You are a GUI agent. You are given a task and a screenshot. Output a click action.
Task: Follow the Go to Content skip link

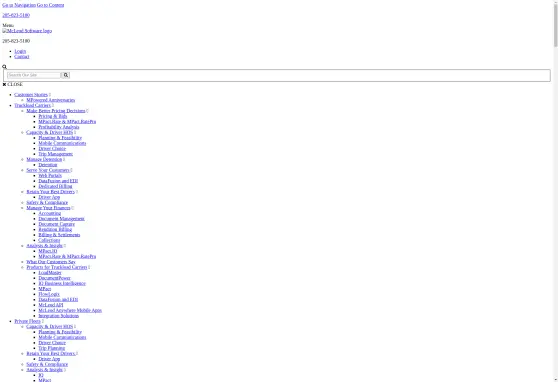click(x=51, y=5)
